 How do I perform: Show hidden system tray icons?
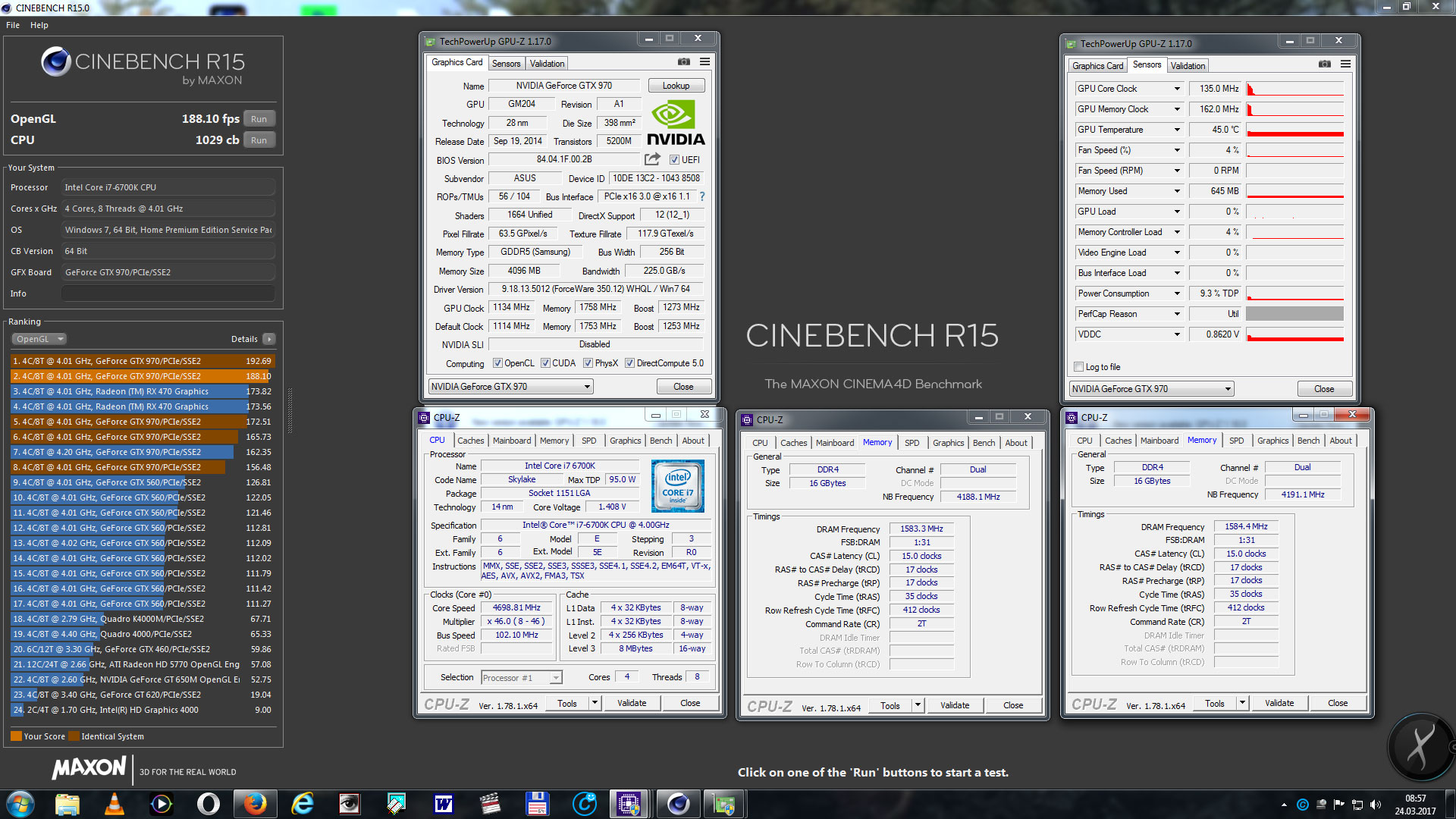coord(1284,805)
